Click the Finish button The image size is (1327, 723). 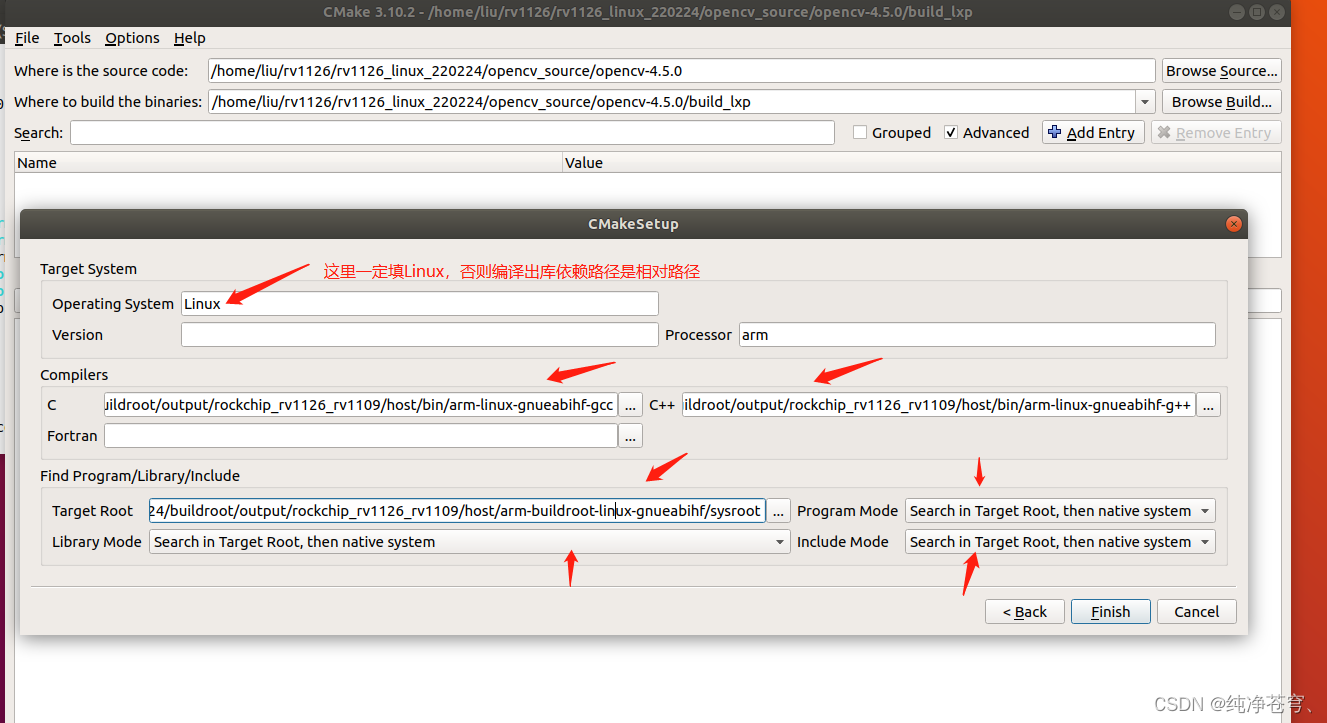[1110, 612]
